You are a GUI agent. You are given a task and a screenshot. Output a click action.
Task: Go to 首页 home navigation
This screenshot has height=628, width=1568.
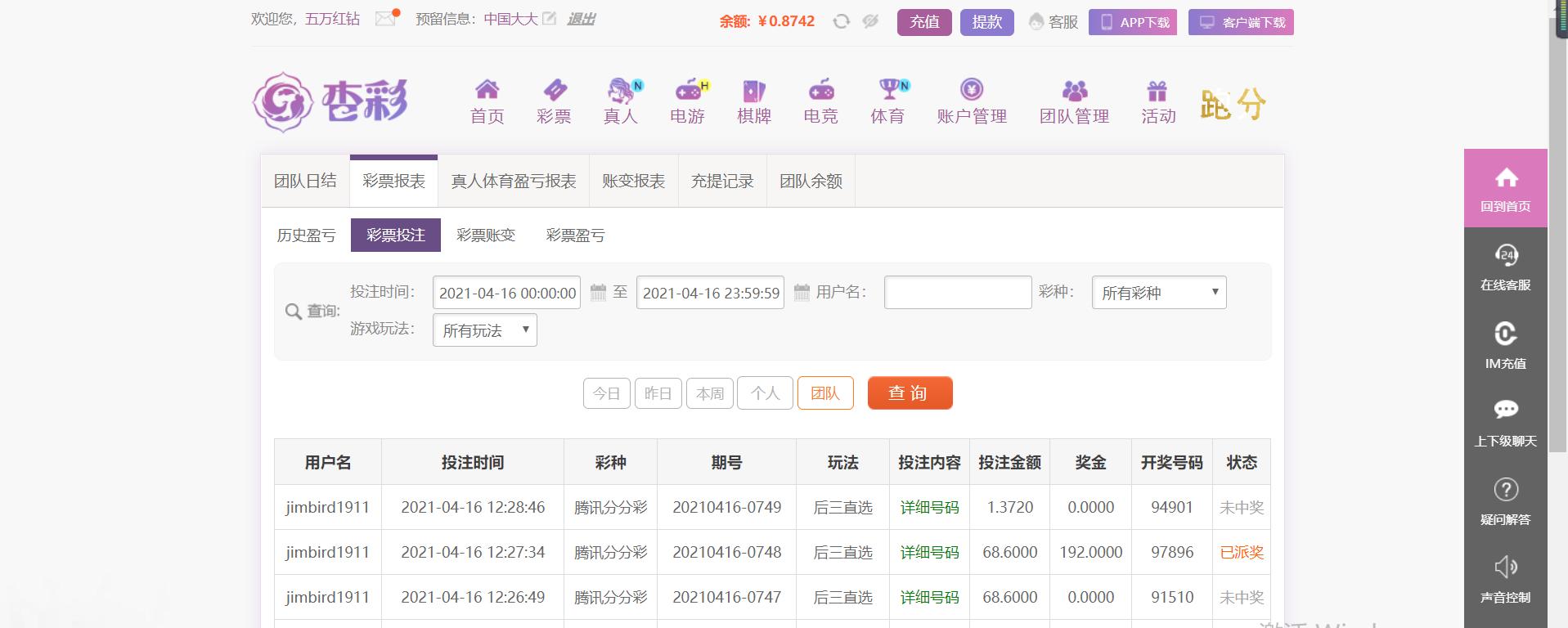[x=487, y=102]
